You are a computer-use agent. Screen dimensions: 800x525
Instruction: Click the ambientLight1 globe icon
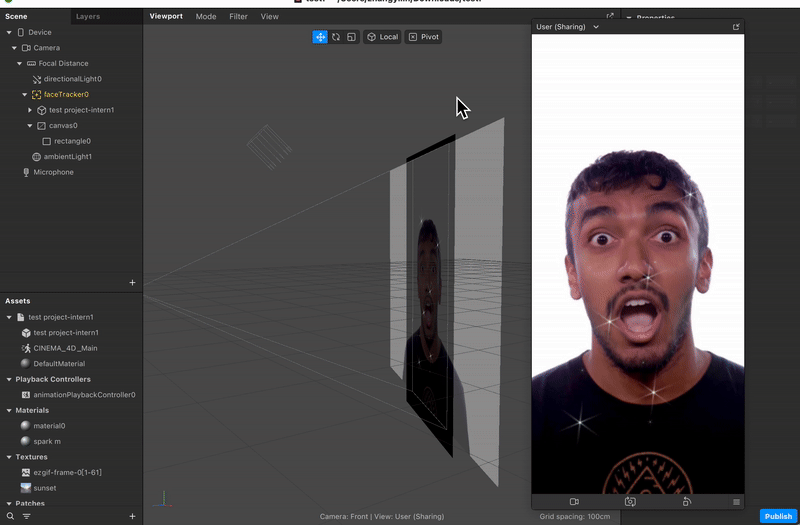pos(36,157)
